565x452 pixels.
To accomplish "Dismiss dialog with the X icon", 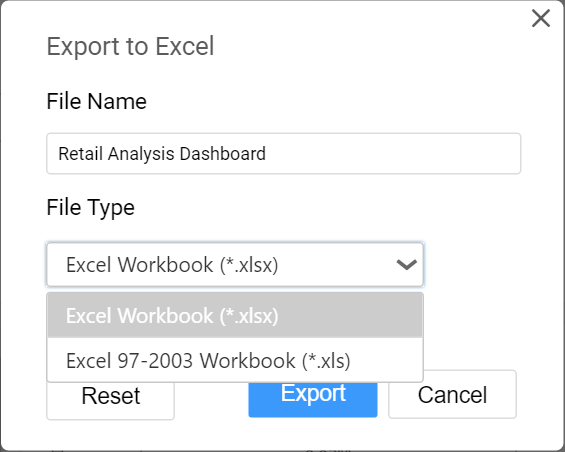I will pyautogui.click(x=540, y=18).
